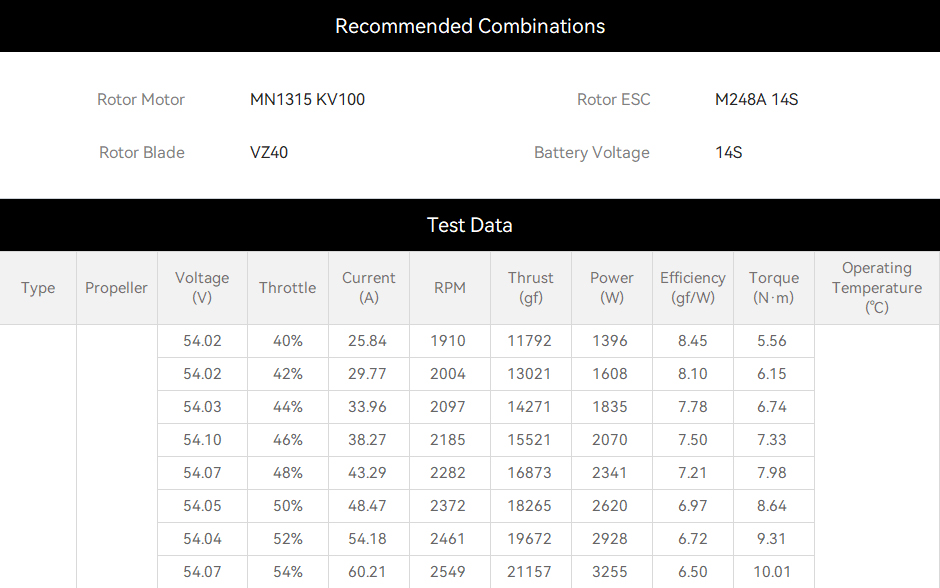Select the 3255 power cell
Screen dimensions: 940x588
tap(612, 572)
